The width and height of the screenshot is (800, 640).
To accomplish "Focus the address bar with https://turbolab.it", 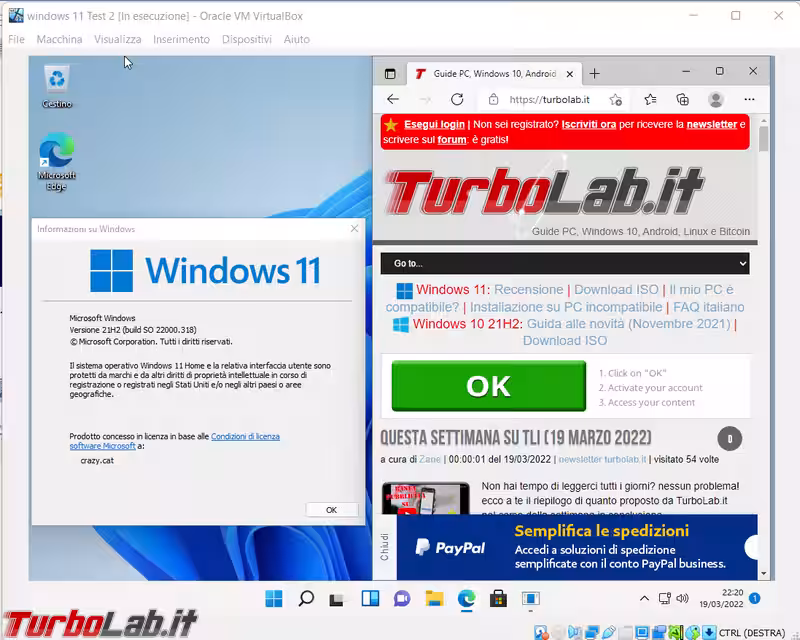I will (x=549, y=100).
